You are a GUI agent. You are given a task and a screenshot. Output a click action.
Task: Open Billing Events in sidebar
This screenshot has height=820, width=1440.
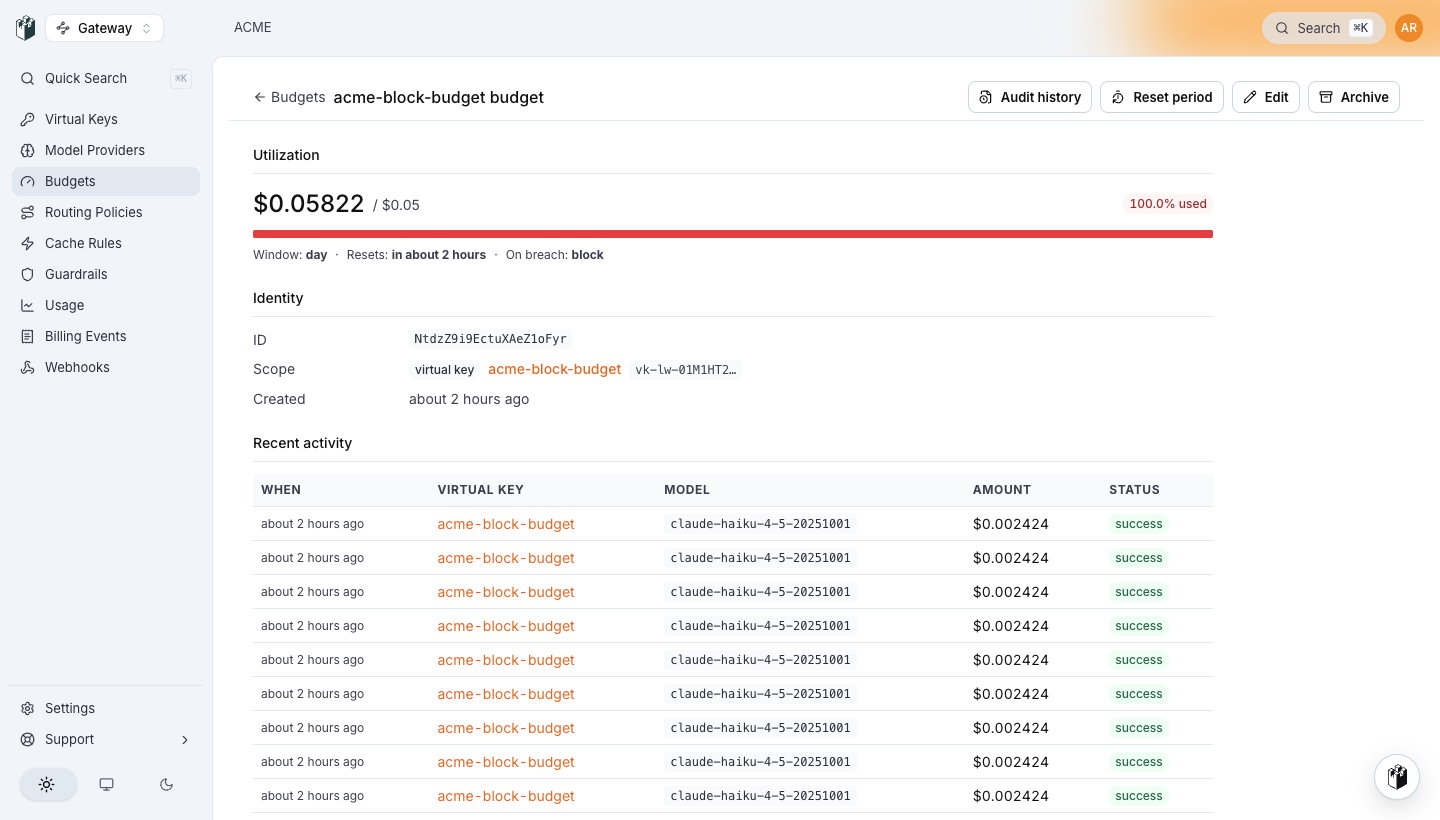pos(106,336)
